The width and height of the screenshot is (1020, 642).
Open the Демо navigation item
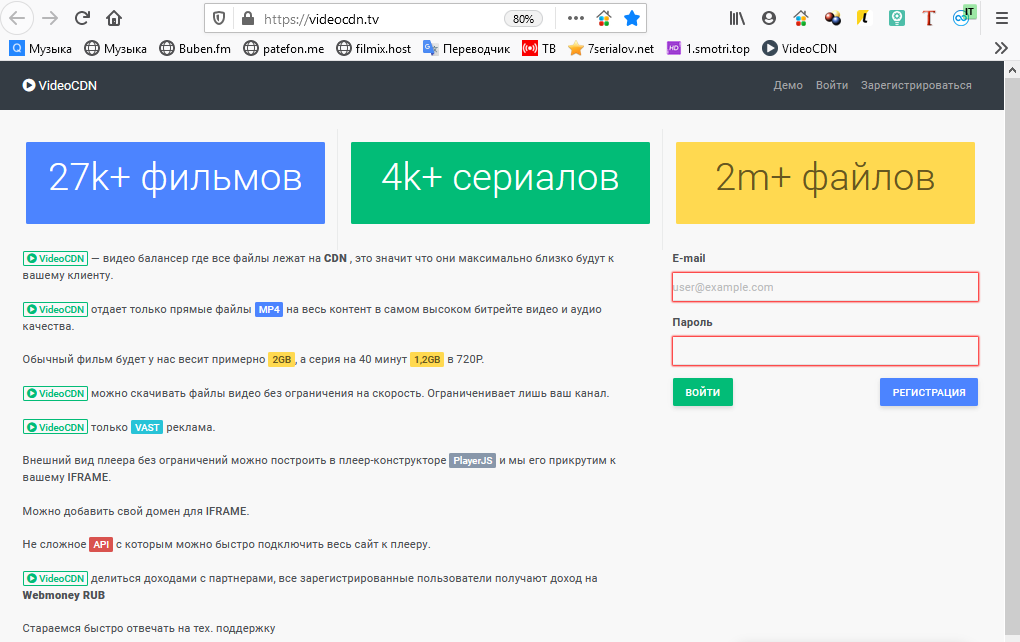pyautogui.click(x=788, y=85)
